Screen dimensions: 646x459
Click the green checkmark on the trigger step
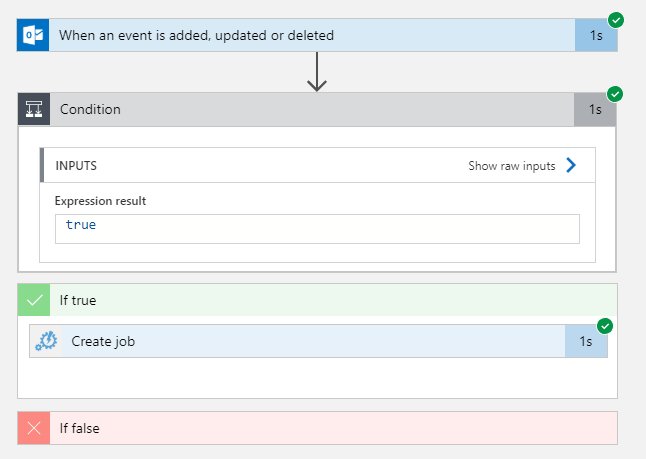(x=616, y=19)
